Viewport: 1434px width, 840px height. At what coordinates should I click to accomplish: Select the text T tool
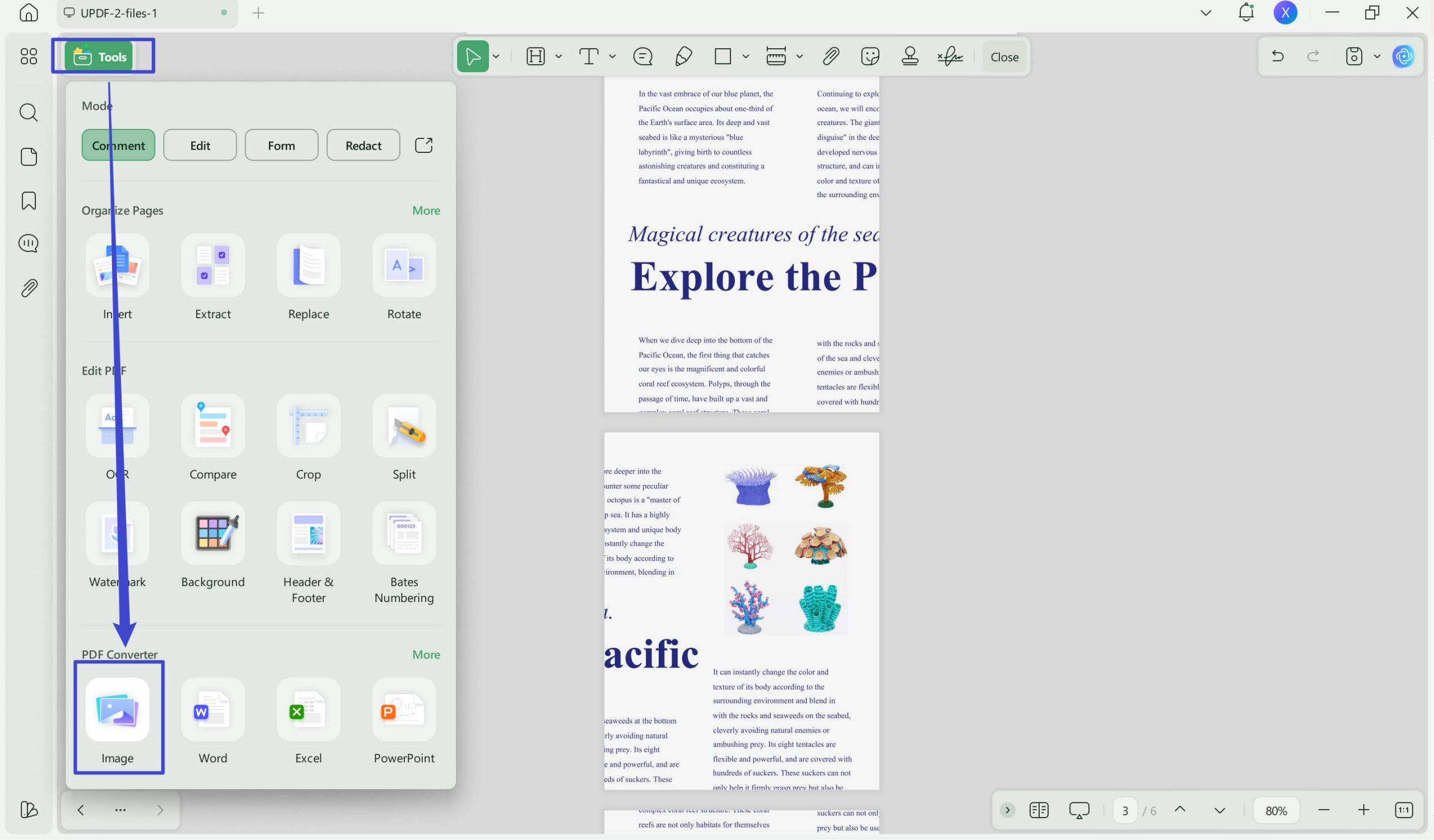coord(589,57)
